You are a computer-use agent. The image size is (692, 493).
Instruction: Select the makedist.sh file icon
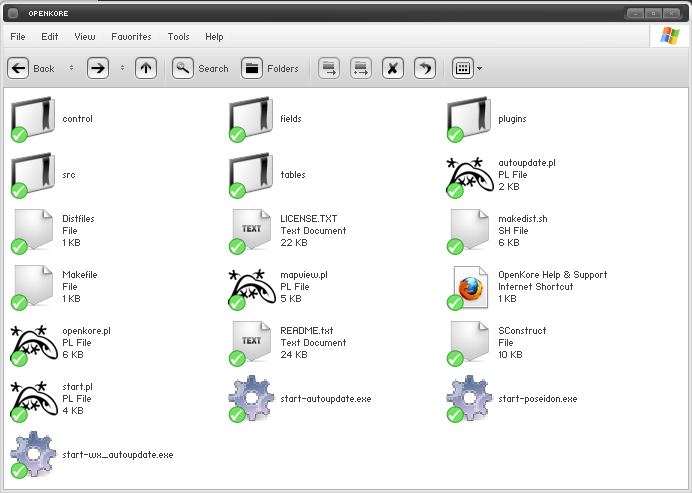[469, 231]
